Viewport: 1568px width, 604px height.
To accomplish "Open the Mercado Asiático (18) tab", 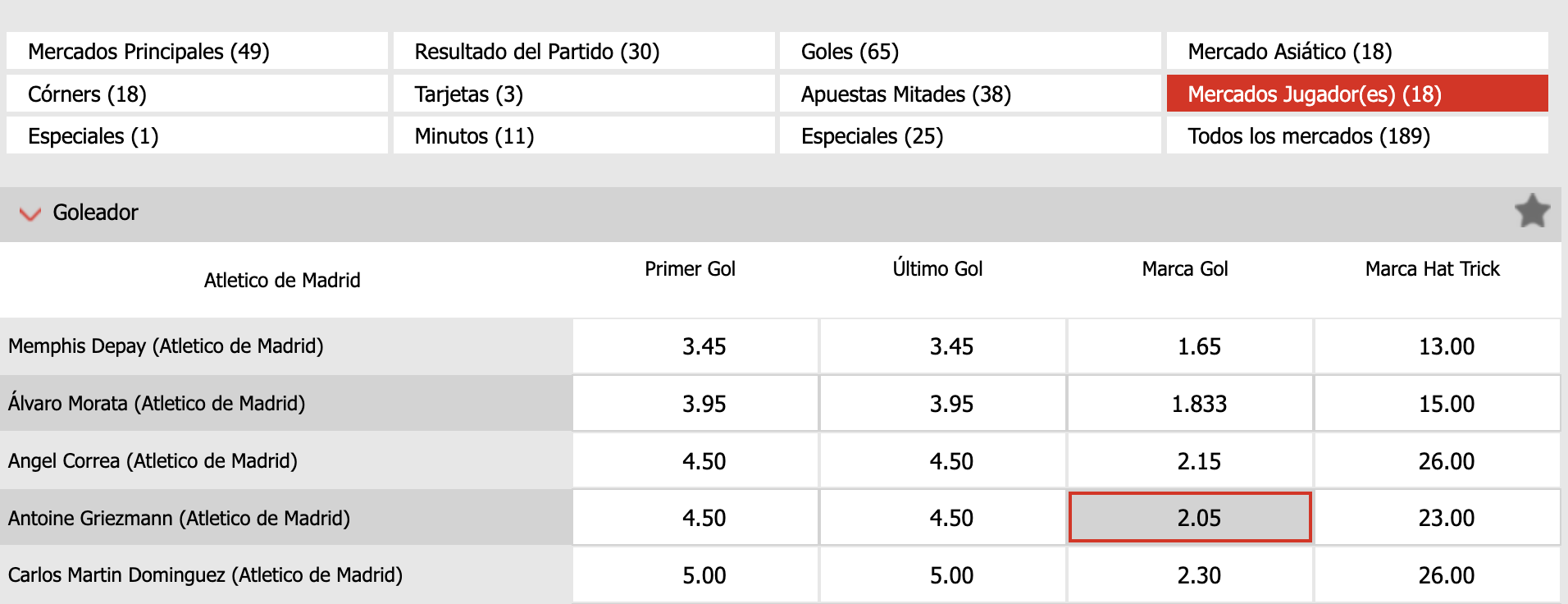I will point(1356,52).
